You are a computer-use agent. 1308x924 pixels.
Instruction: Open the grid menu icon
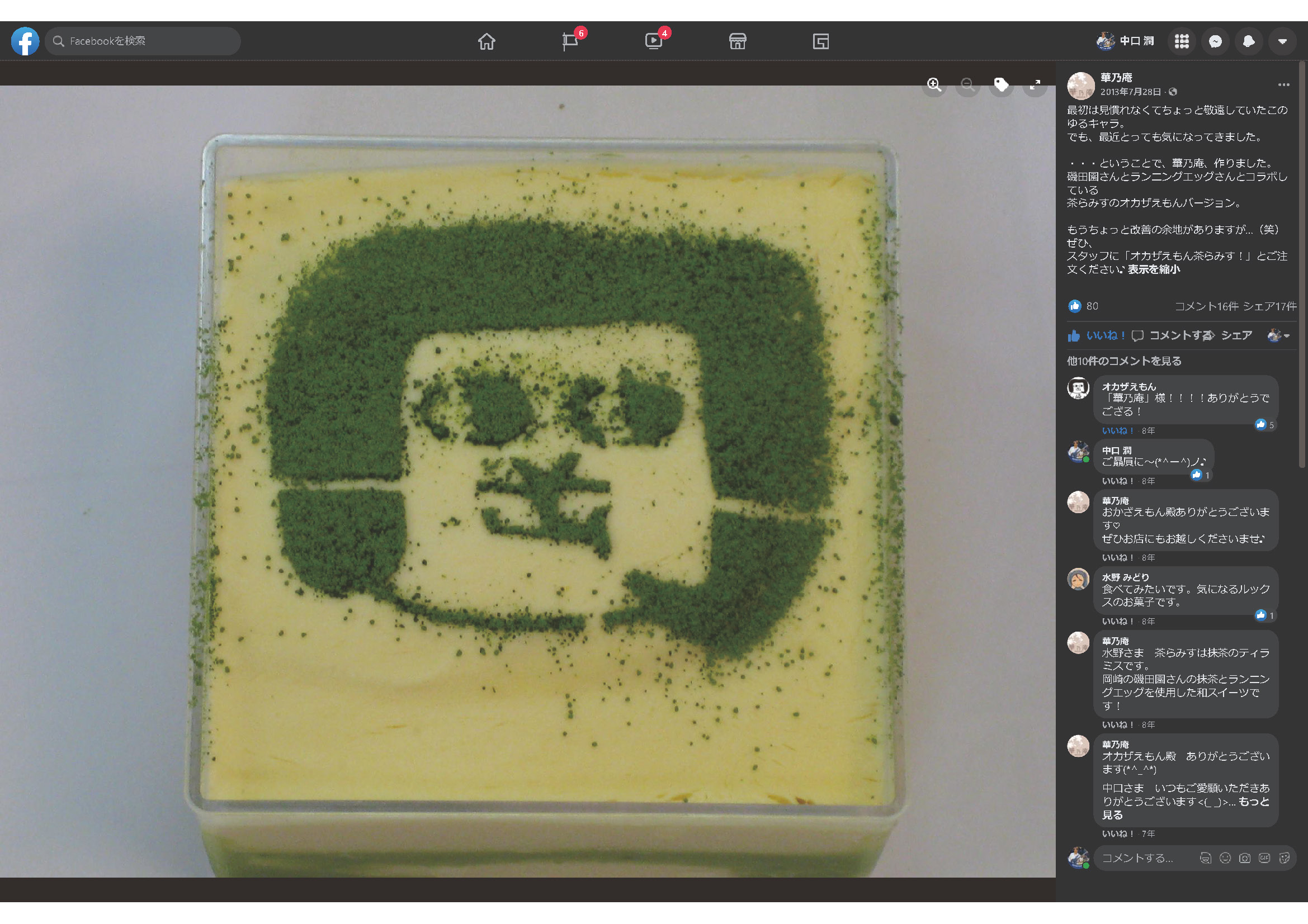point(1182,41)
